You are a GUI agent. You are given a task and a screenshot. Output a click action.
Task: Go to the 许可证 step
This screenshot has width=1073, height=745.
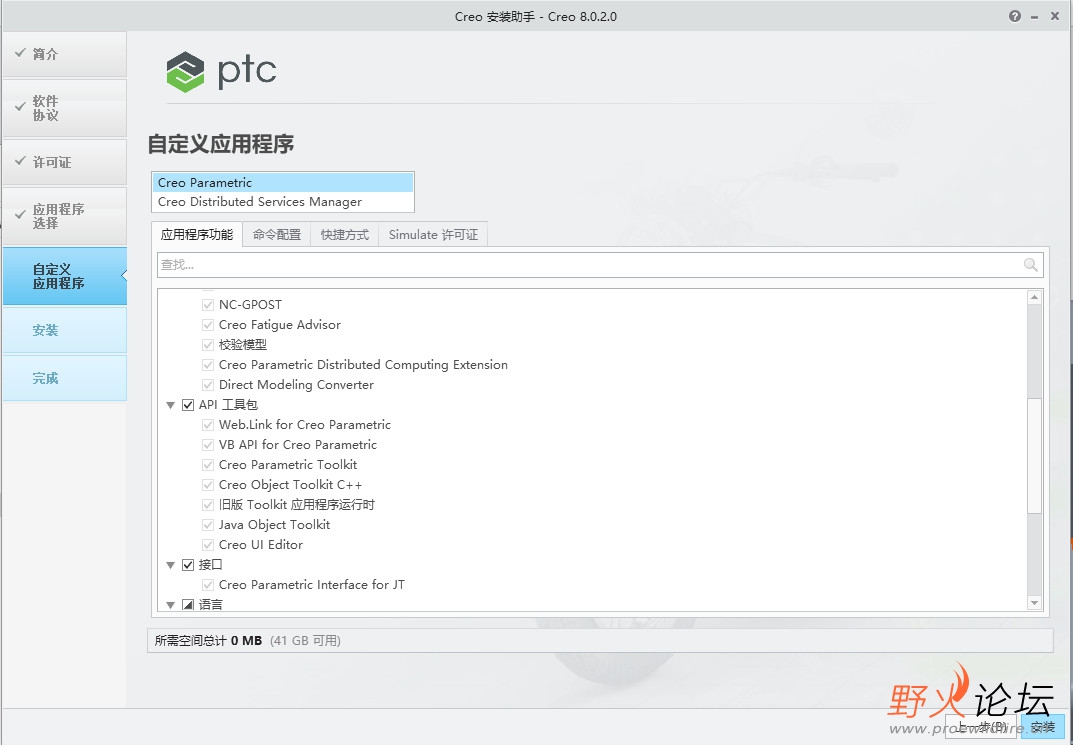tap(64, 162)
